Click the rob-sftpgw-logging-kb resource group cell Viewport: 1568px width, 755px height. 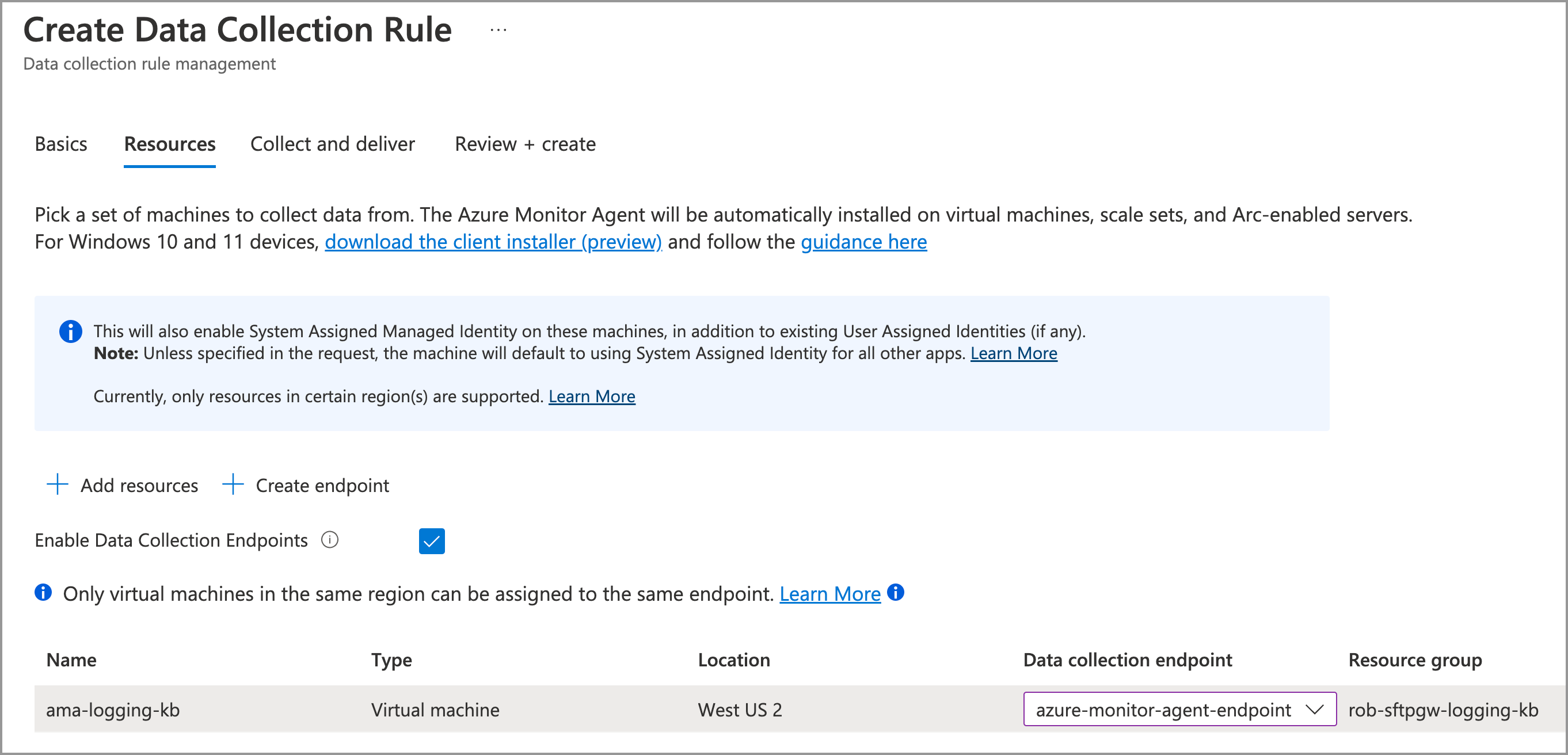pyautogui.click(x=1443, y=710)
